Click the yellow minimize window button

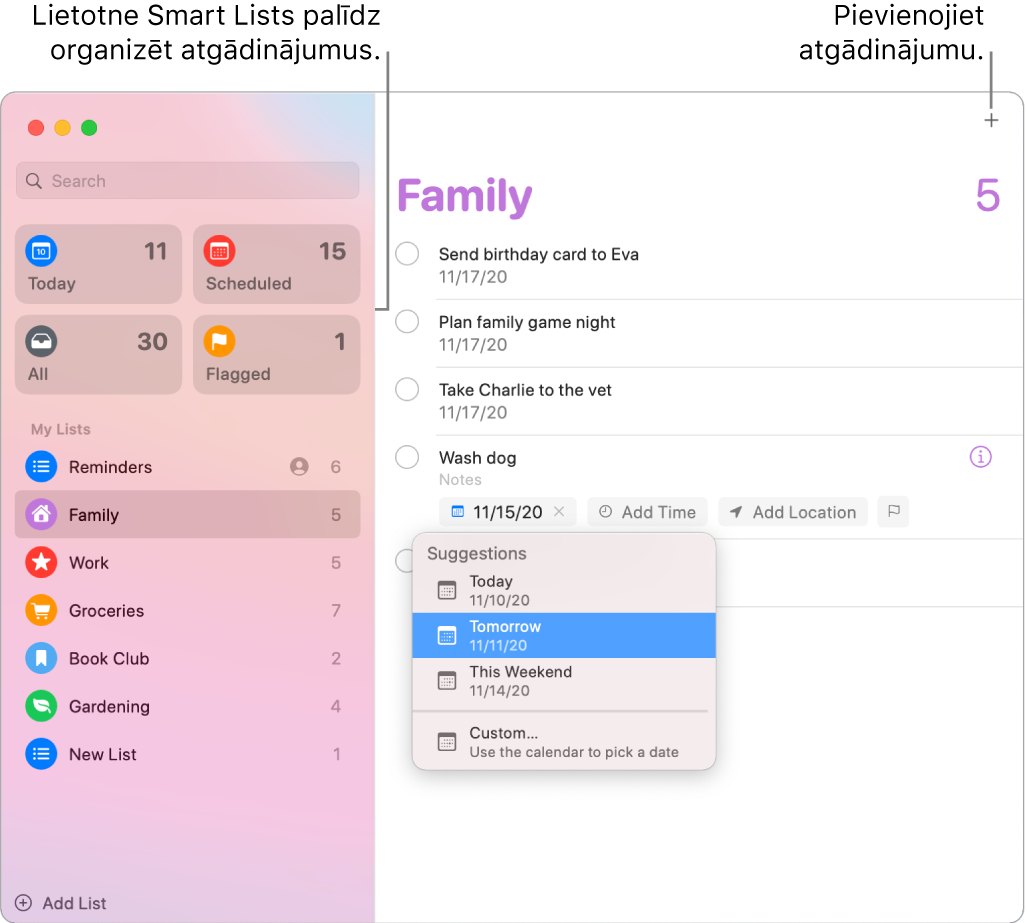click(x=62, y=128)
